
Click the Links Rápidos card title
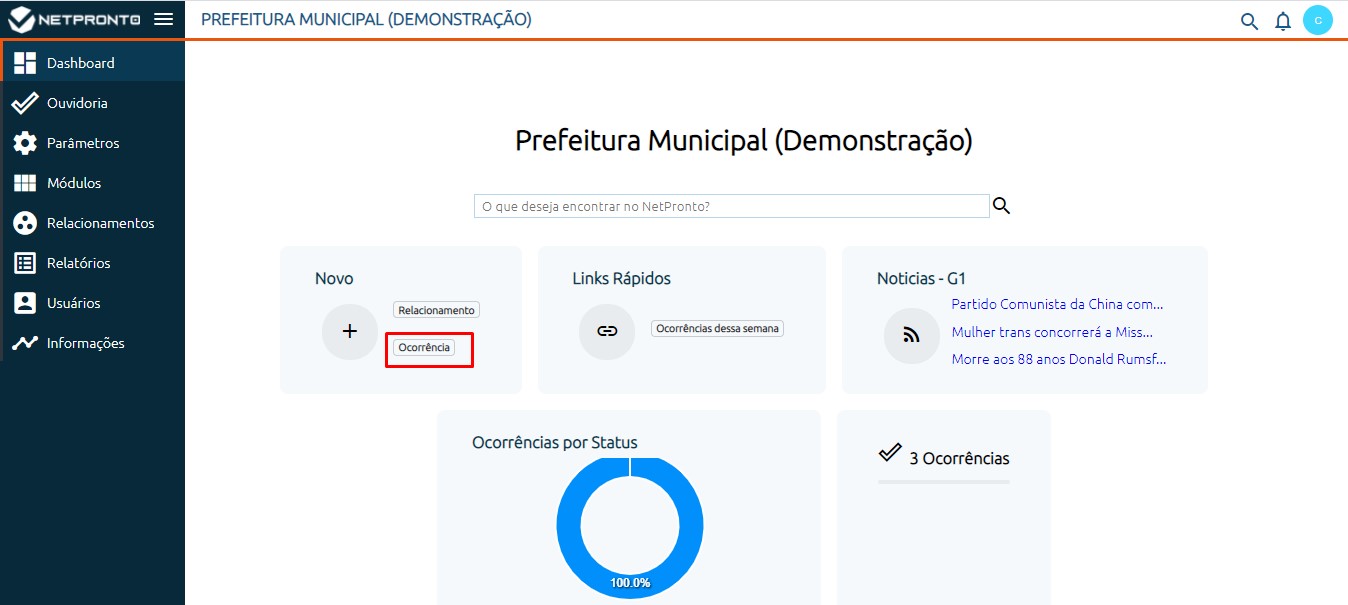click(x=622, y=278)
